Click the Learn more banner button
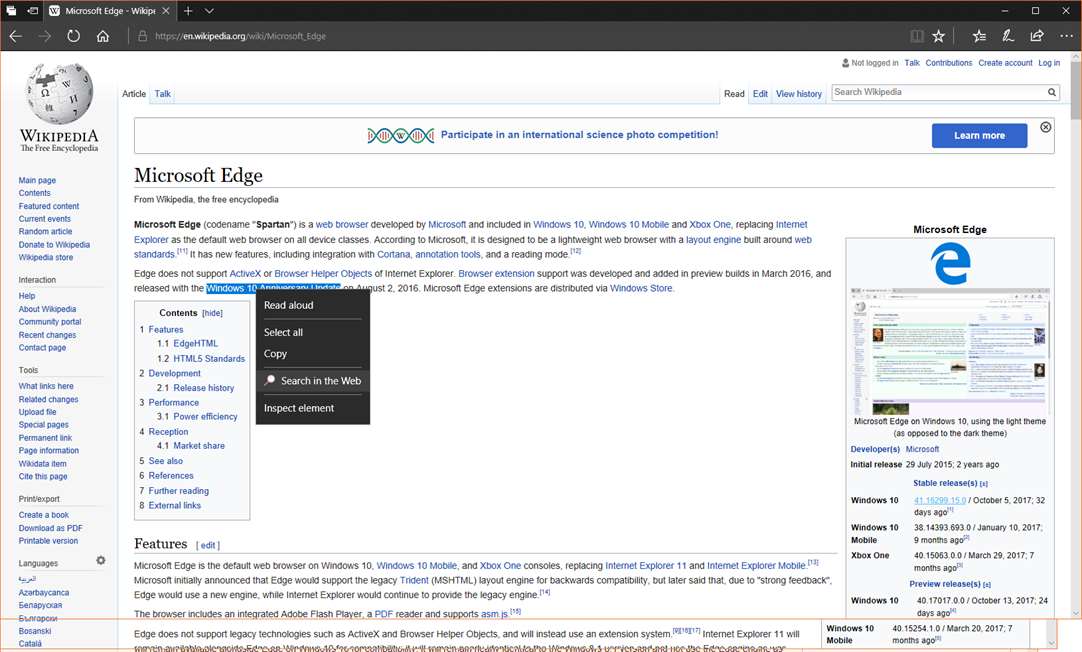Screen dimensions: 1082x652 (x=979, y=135)
